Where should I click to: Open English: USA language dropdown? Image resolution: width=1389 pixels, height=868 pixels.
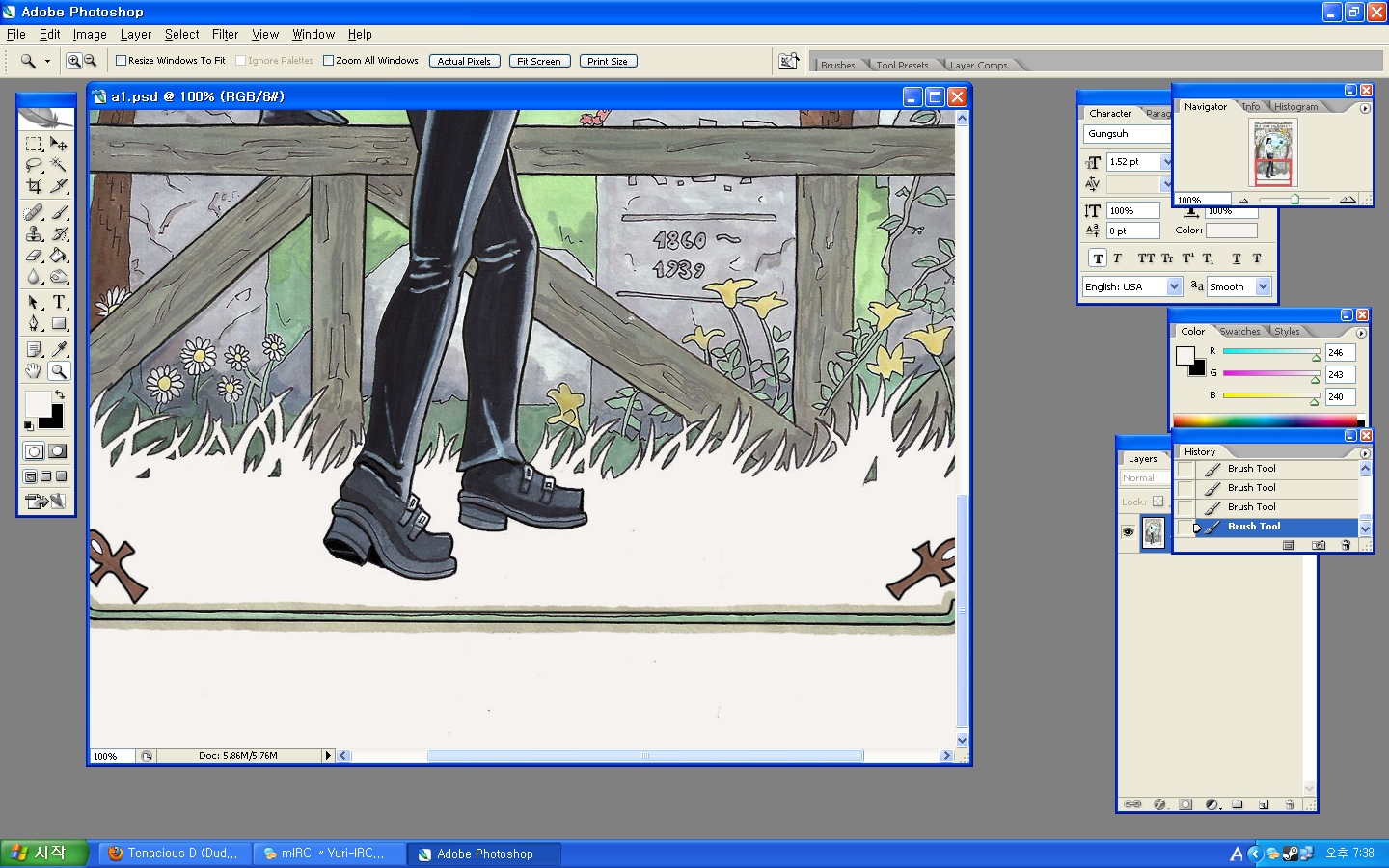pos(1174,286)
